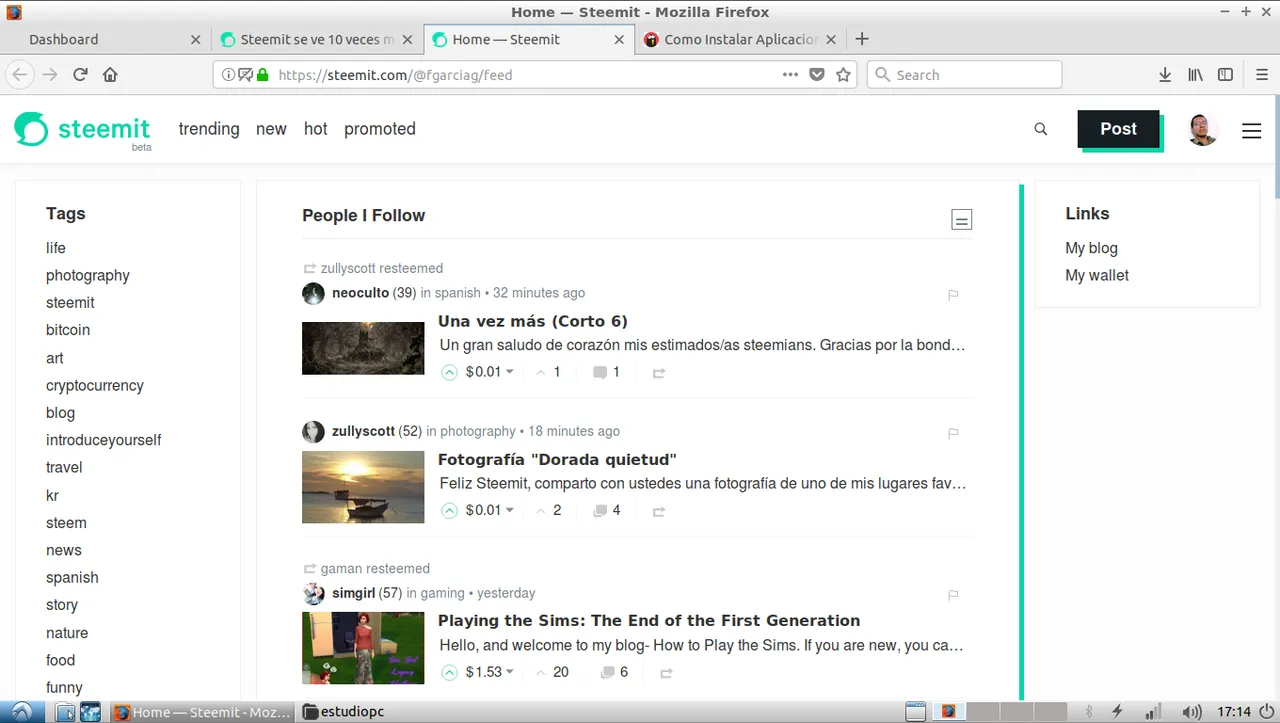Upvote "Fotografía Dorada quietud" post

(x=449, y=510)
